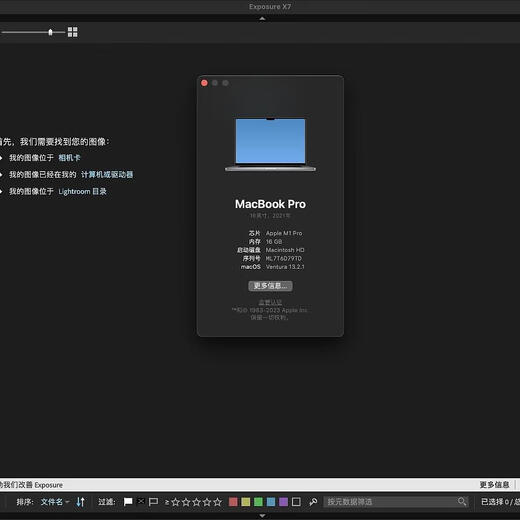This screenshot has height=520, width=520.
Task: Set filter to four stars
Action: (207, 502)
